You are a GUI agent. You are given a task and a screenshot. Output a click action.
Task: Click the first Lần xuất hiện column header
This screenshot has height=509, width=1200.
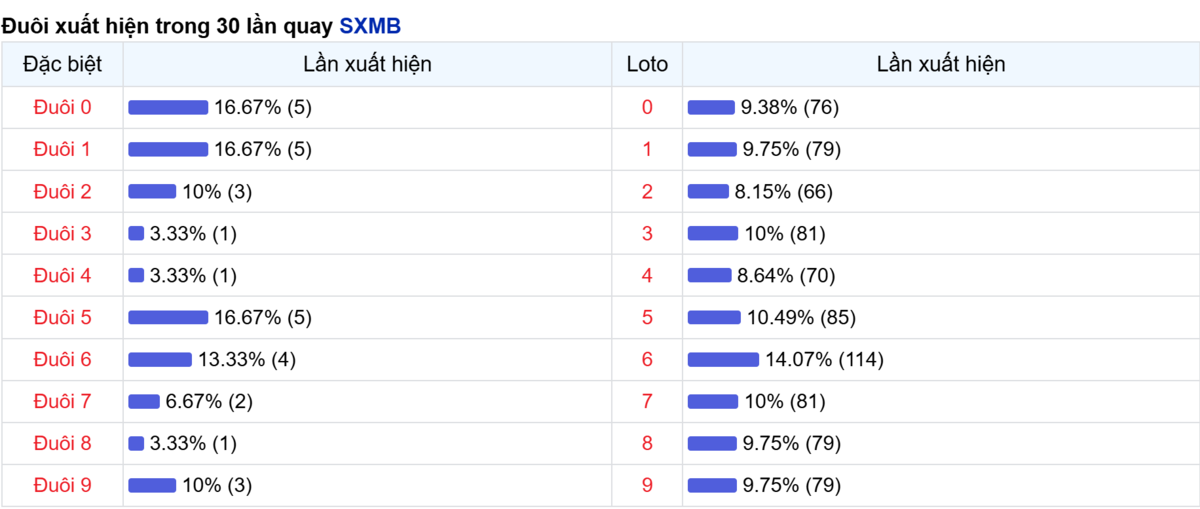(x=367, y=64)
